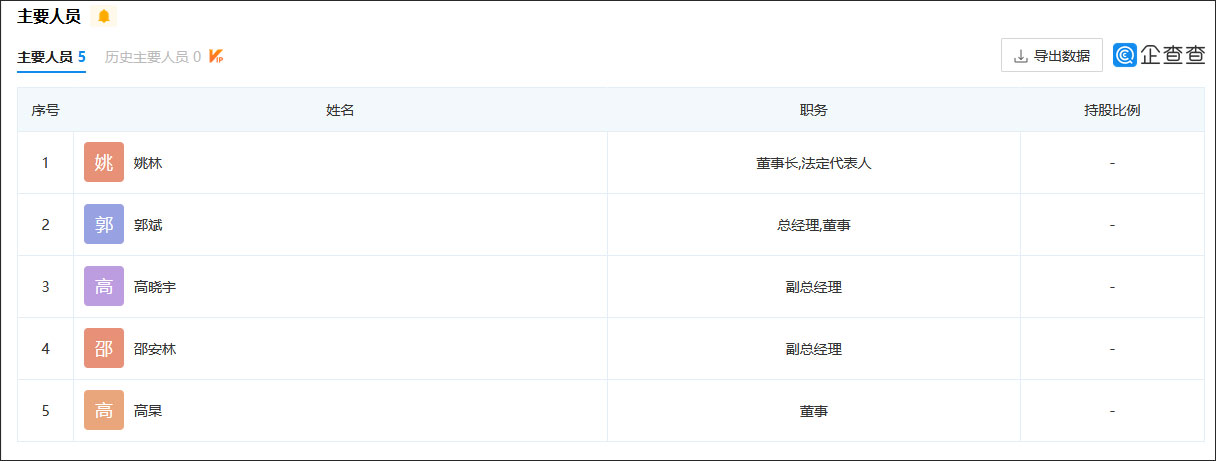Click the 持股比例 column header
1216x461 pixels.
point(1112,110)
